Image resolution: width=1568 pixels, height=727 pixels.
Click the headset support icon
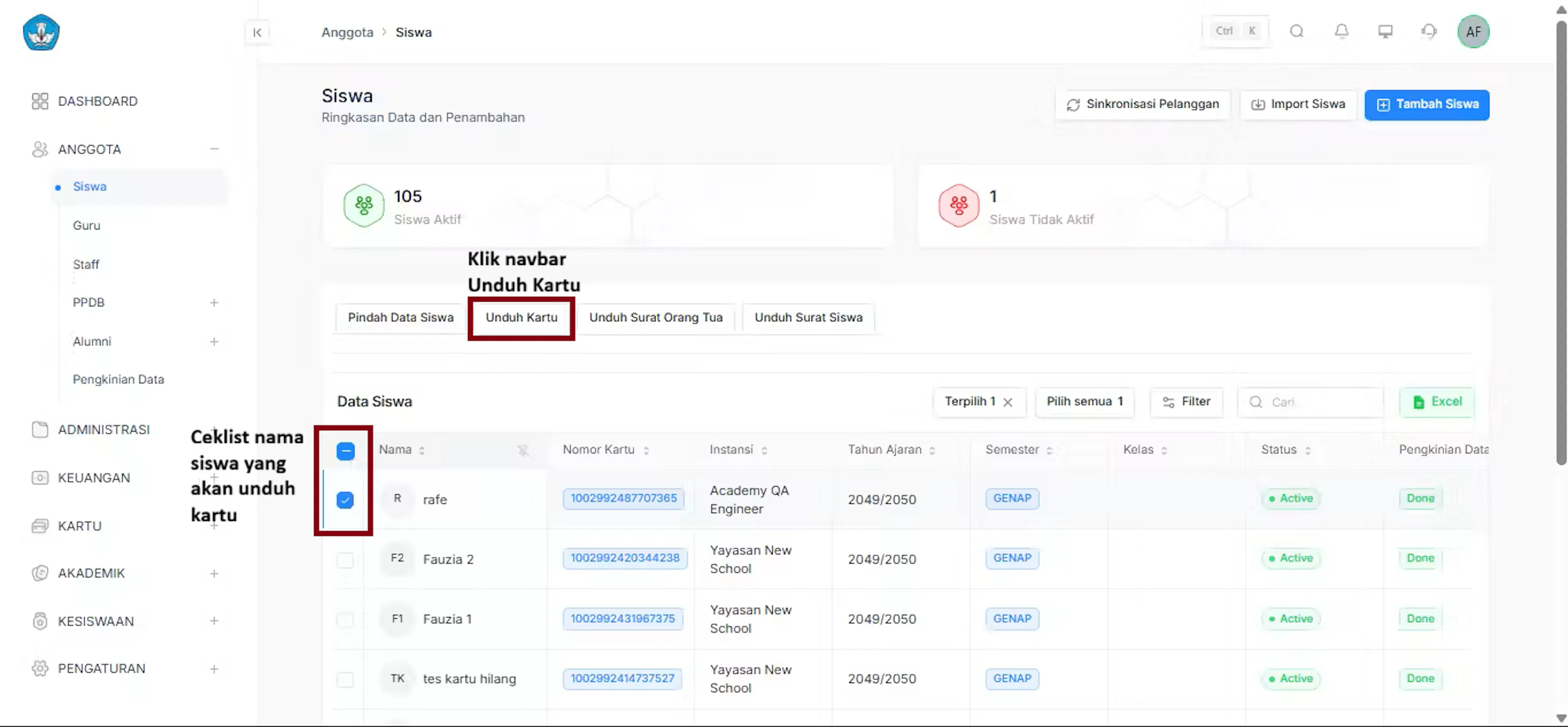pos(1429,31)
